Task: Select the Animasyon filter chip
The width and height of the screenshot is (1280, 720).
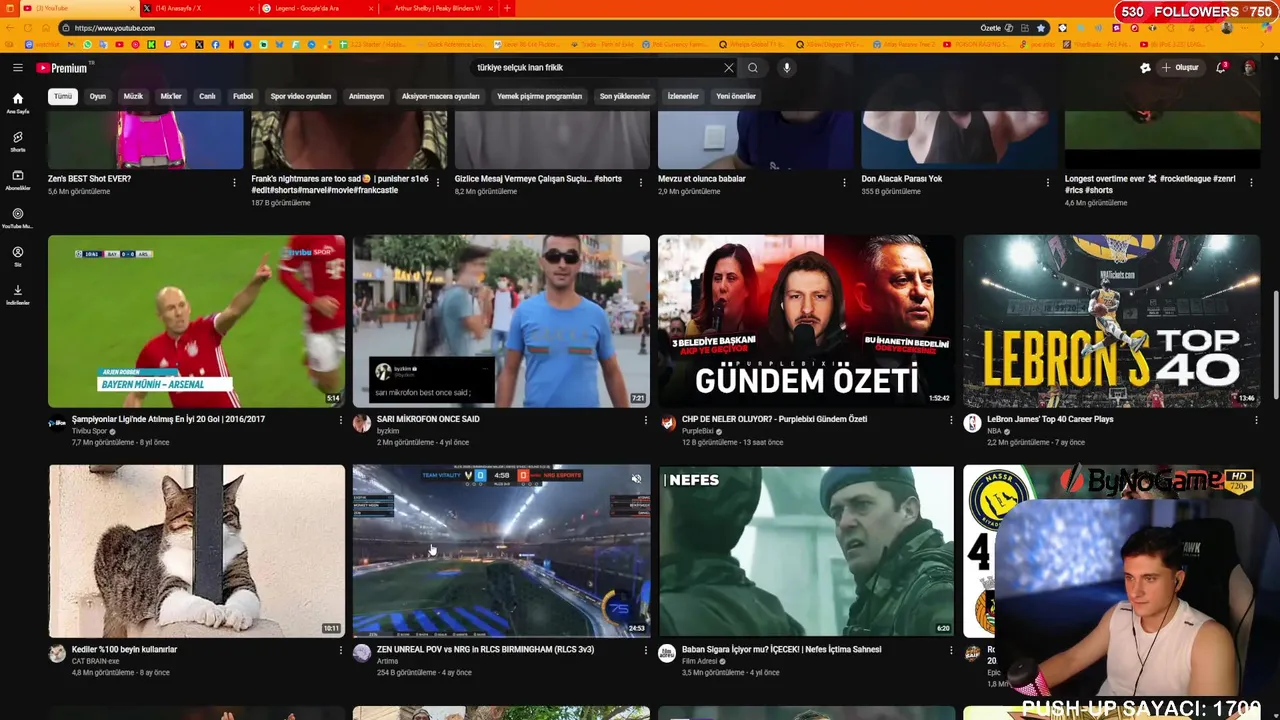Action: [x=366, y=96]
